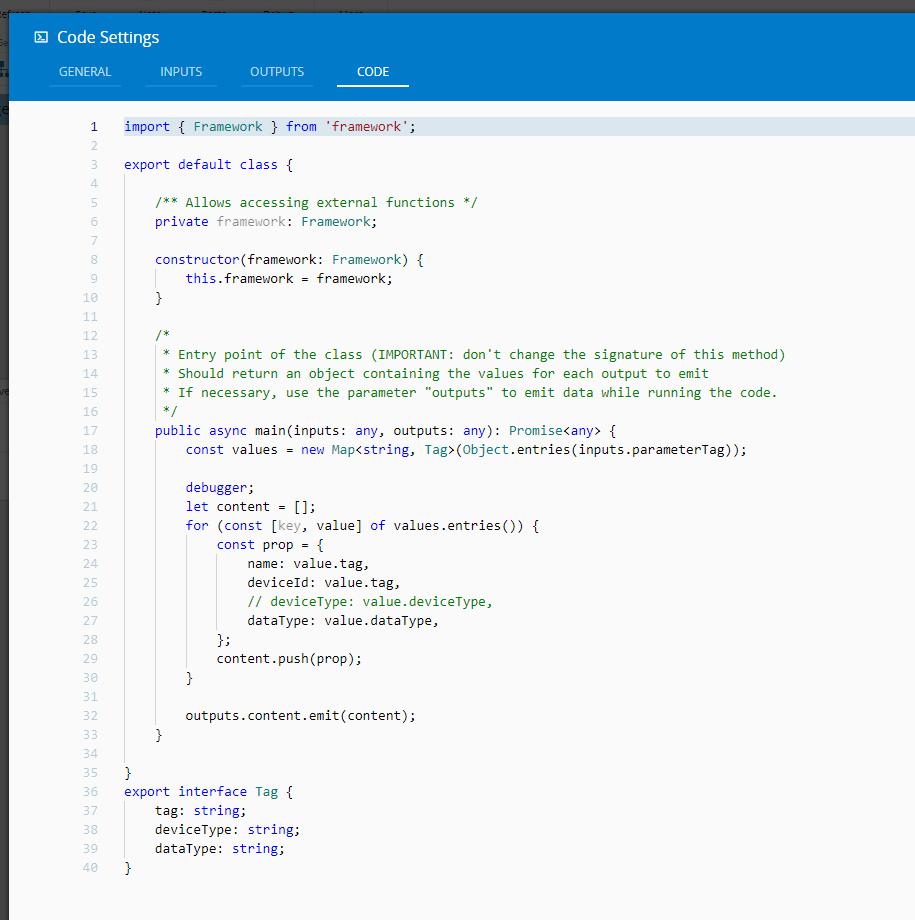This screenshot has width=915, height=920.
Task: Click 'inputs.parameterTag' on line 18
Action: (651, 450)
